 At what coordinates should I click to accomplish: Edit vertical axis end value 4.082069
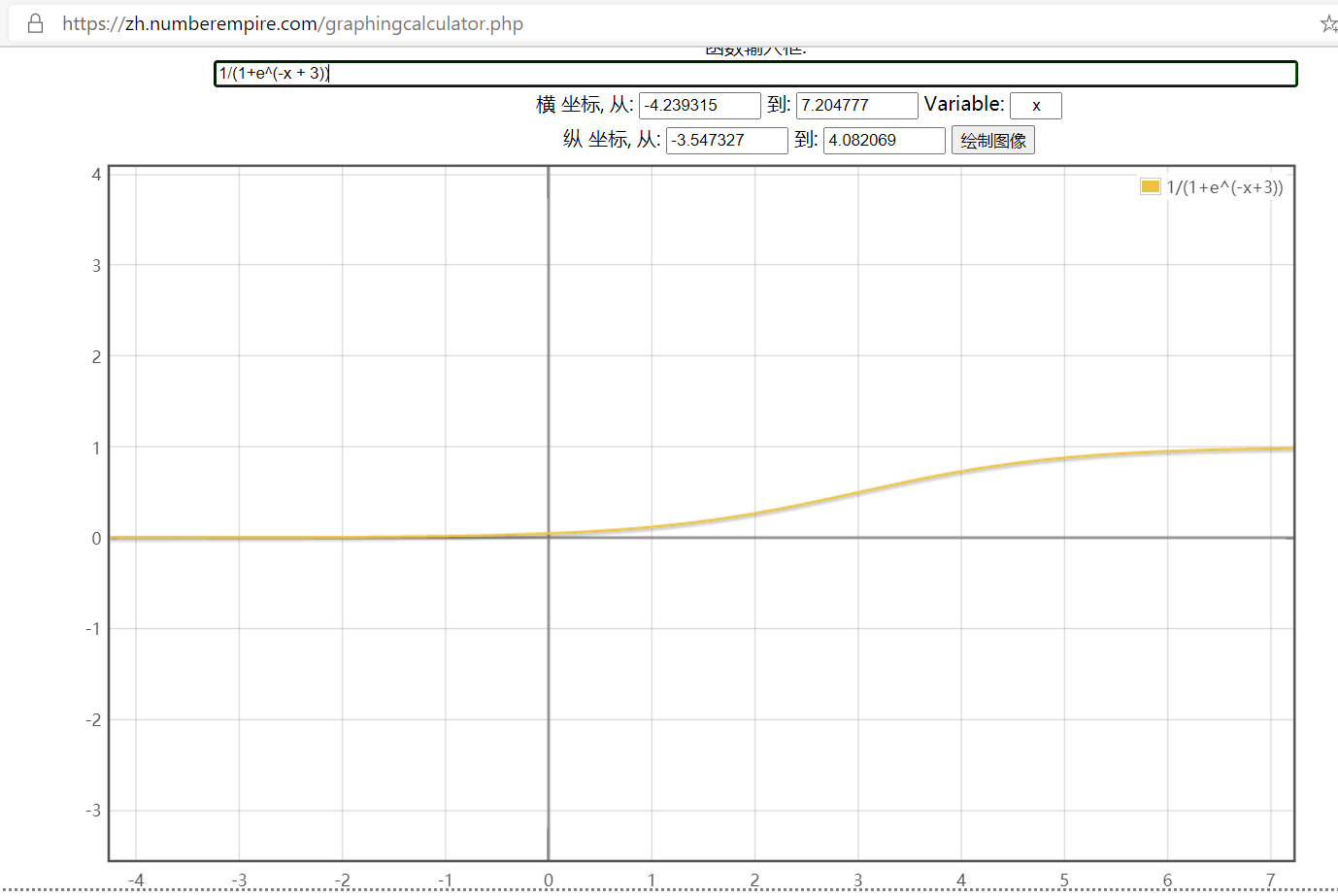point(884,140)
